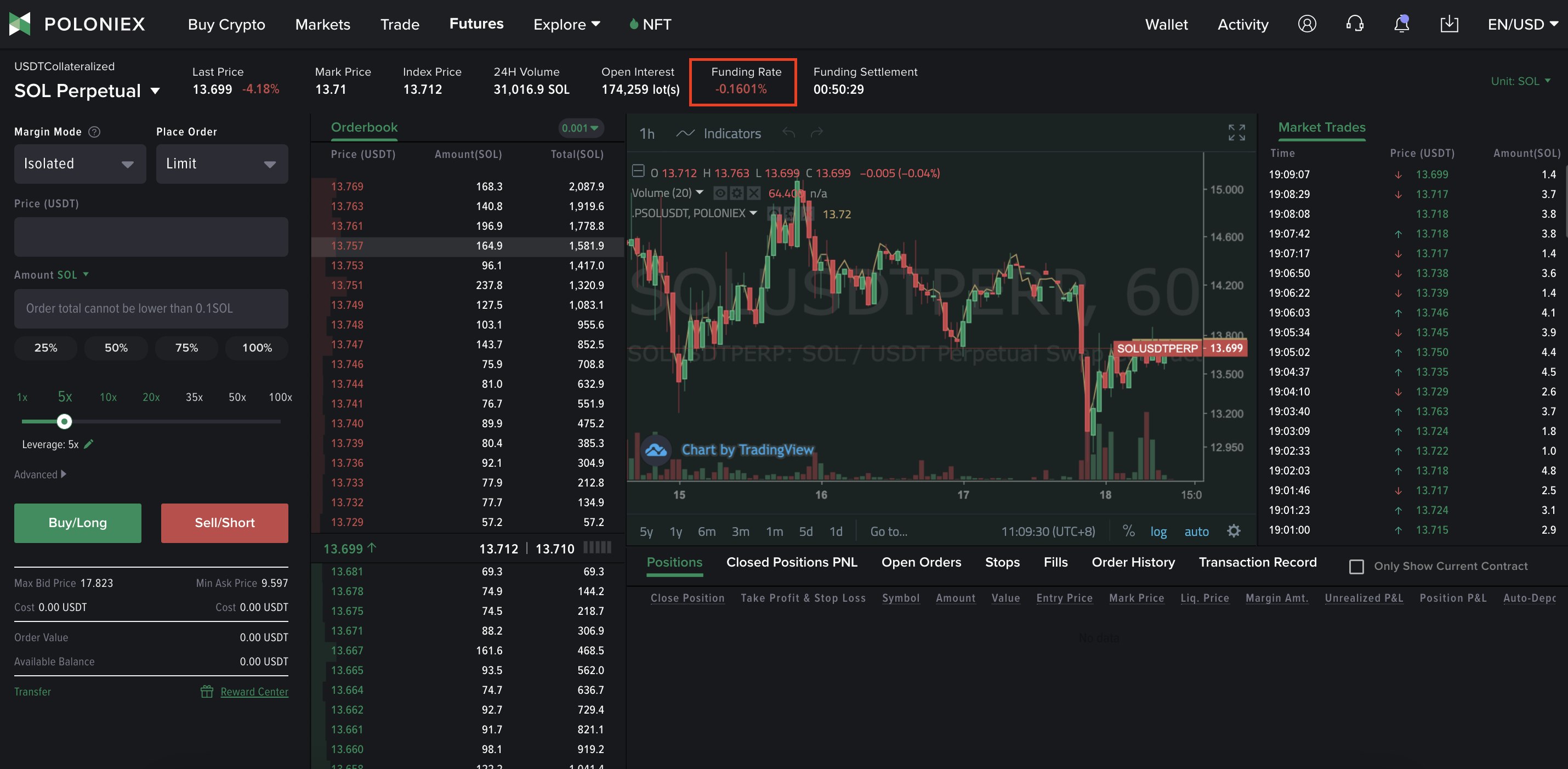Select the Futures tab in top navigation
The width and height of the screenshot is (1568, 769).
coord(476,22)
